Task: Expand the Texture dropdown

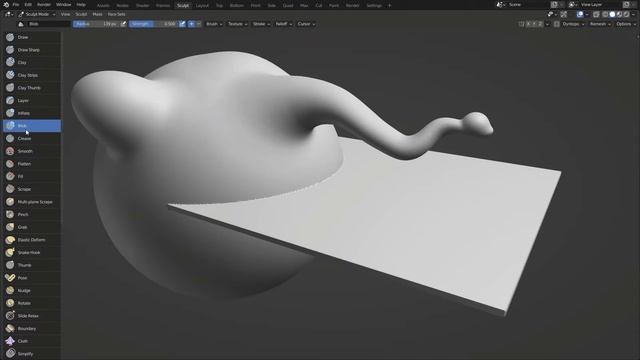Action: (238, 24)
